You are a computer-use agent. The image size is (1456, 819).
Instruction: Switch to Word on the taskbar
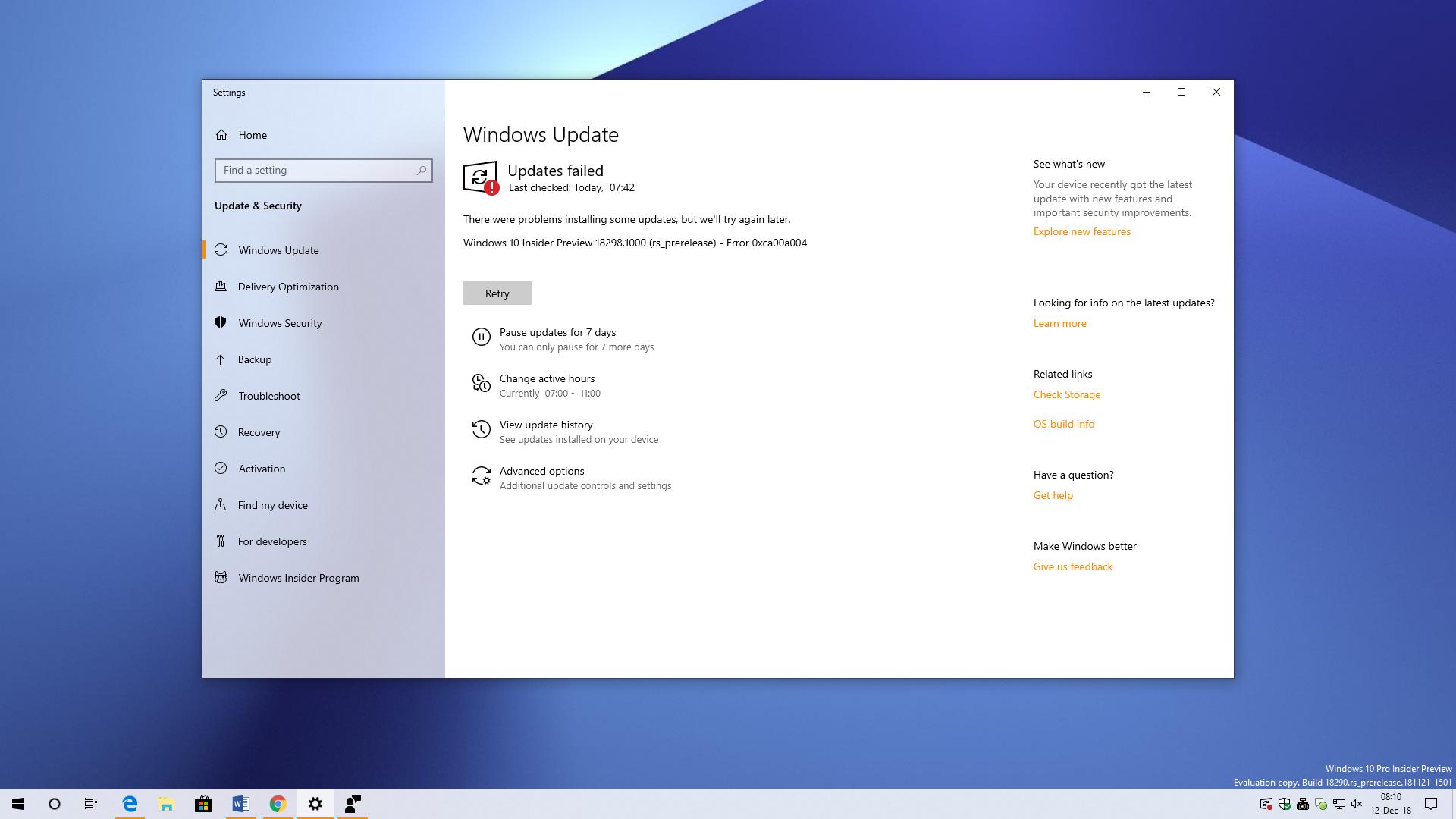coord(241,804)
